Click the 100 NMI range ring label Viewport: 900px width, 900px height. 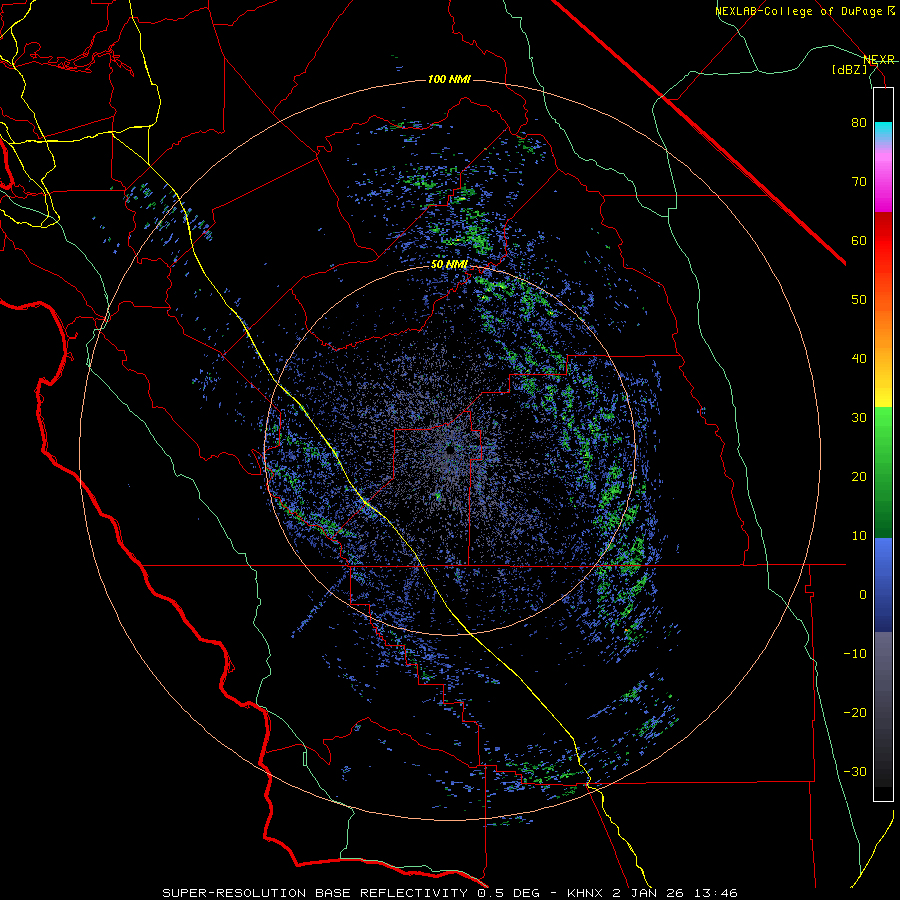pyautogui.click(x=449, y=79)
